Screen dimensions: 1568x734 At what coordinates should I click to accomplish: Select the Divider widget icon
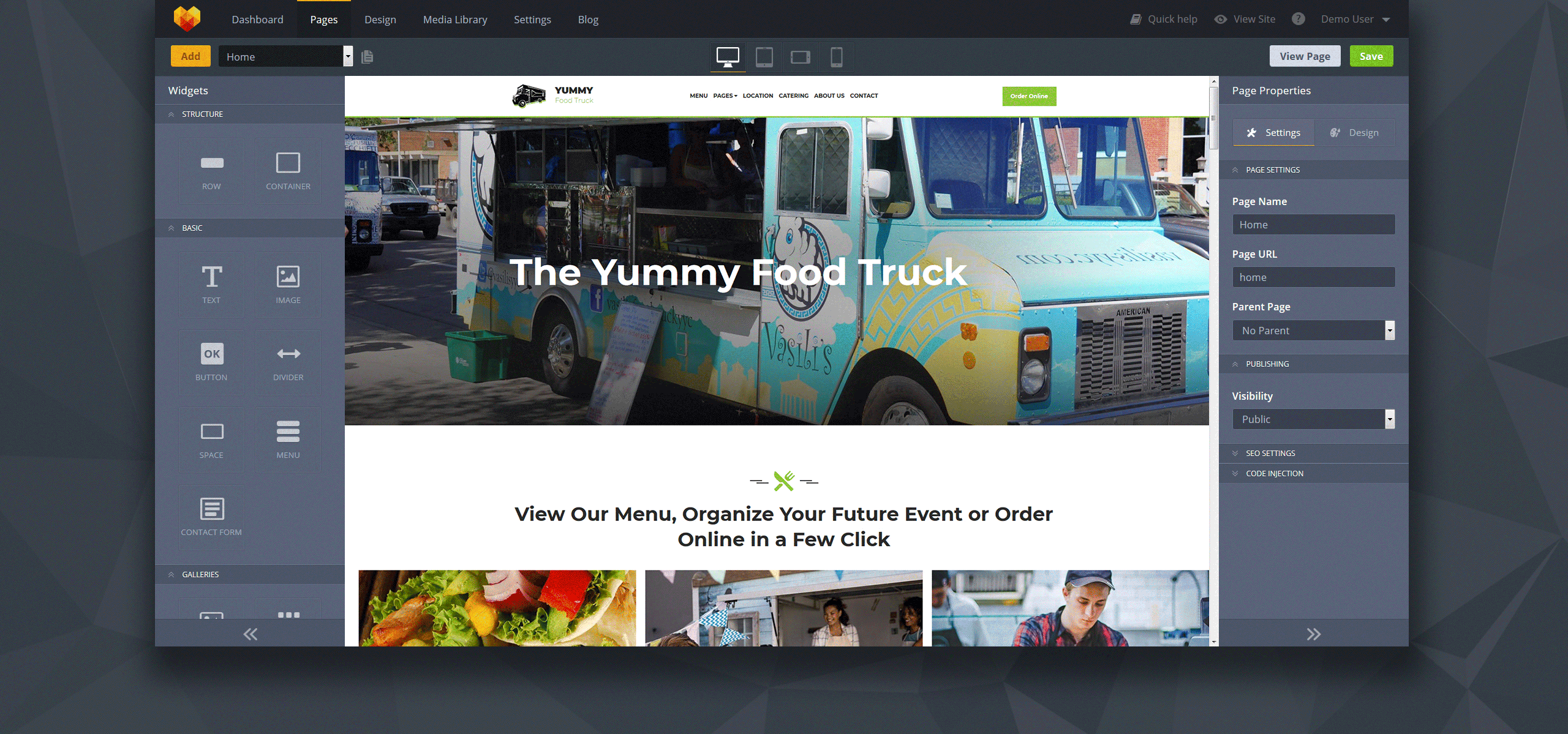pos(288,354)
